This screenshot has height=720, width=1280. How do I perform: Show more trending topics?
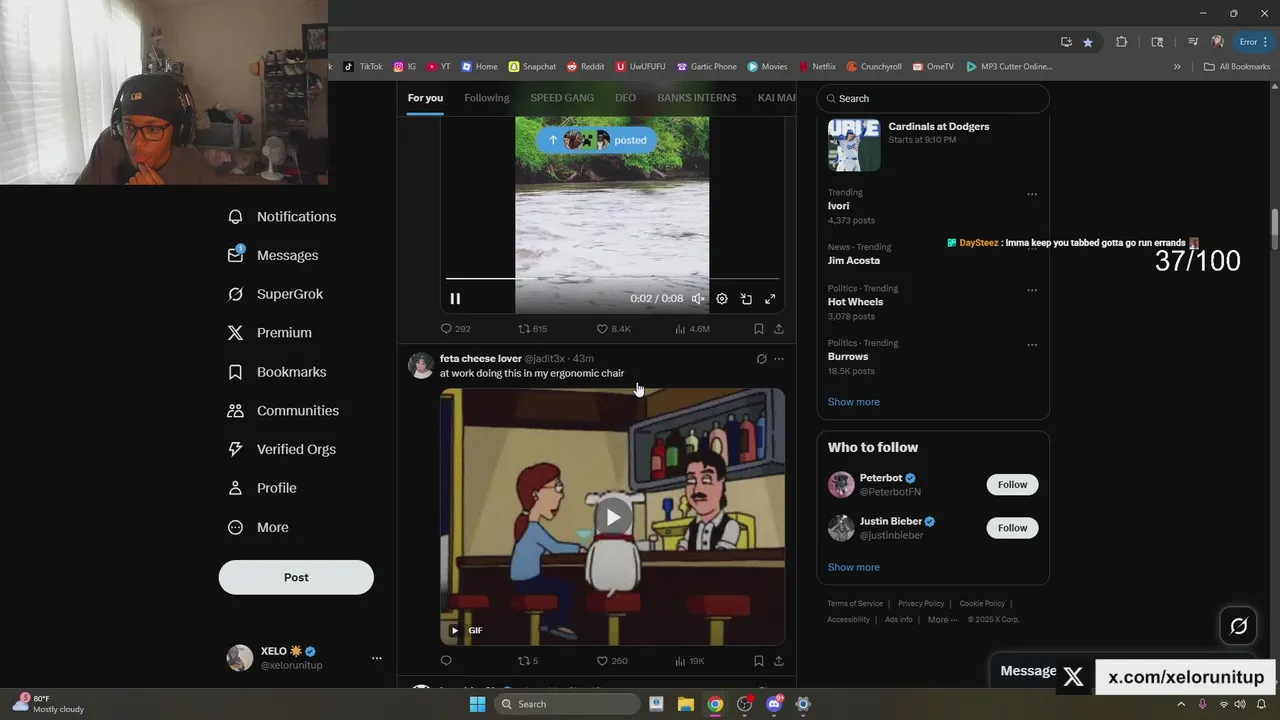(x=854, y=402)
